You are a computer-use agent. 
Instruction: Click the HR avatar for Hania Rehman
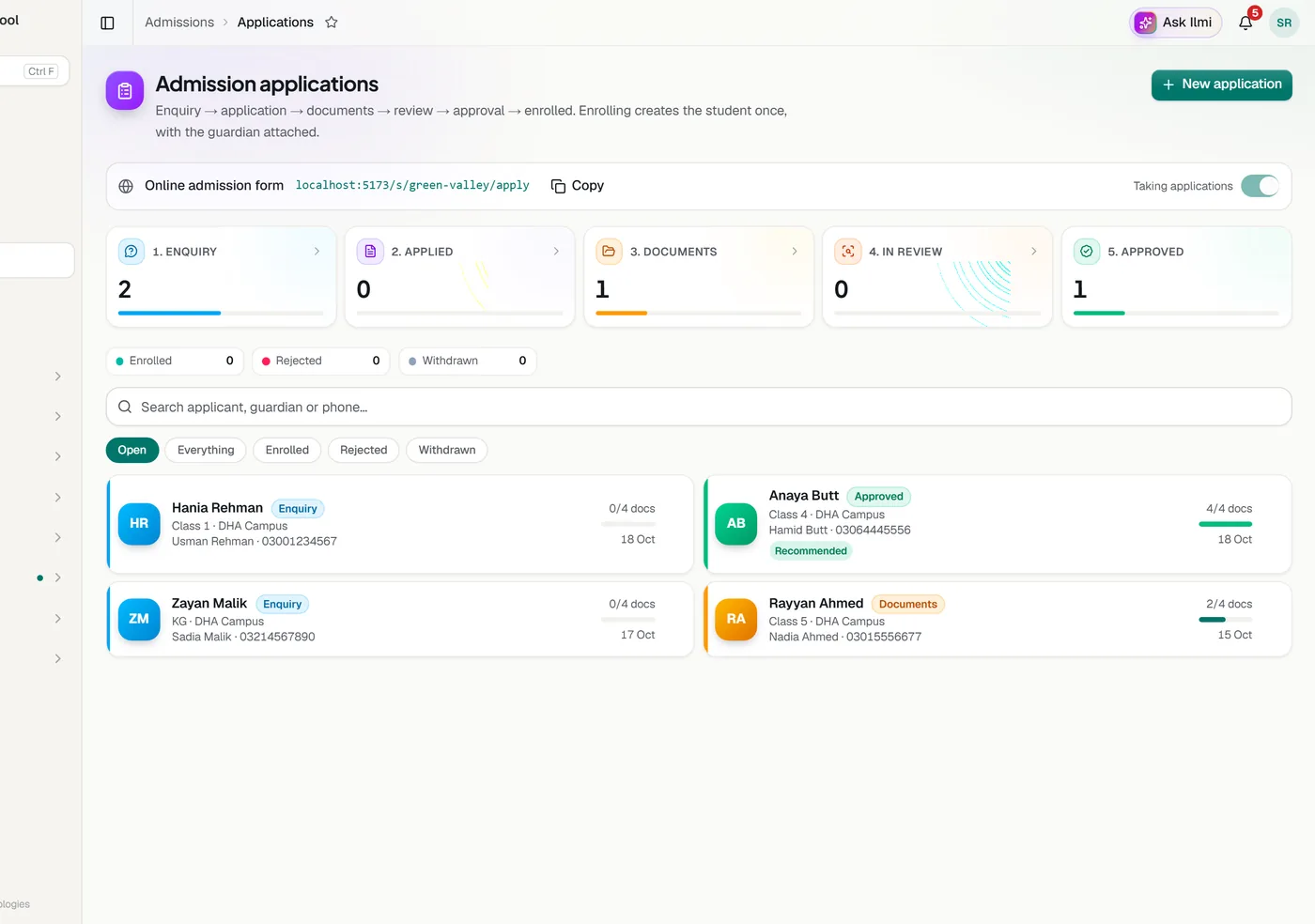pyautogui.click(x=139, y=524)
